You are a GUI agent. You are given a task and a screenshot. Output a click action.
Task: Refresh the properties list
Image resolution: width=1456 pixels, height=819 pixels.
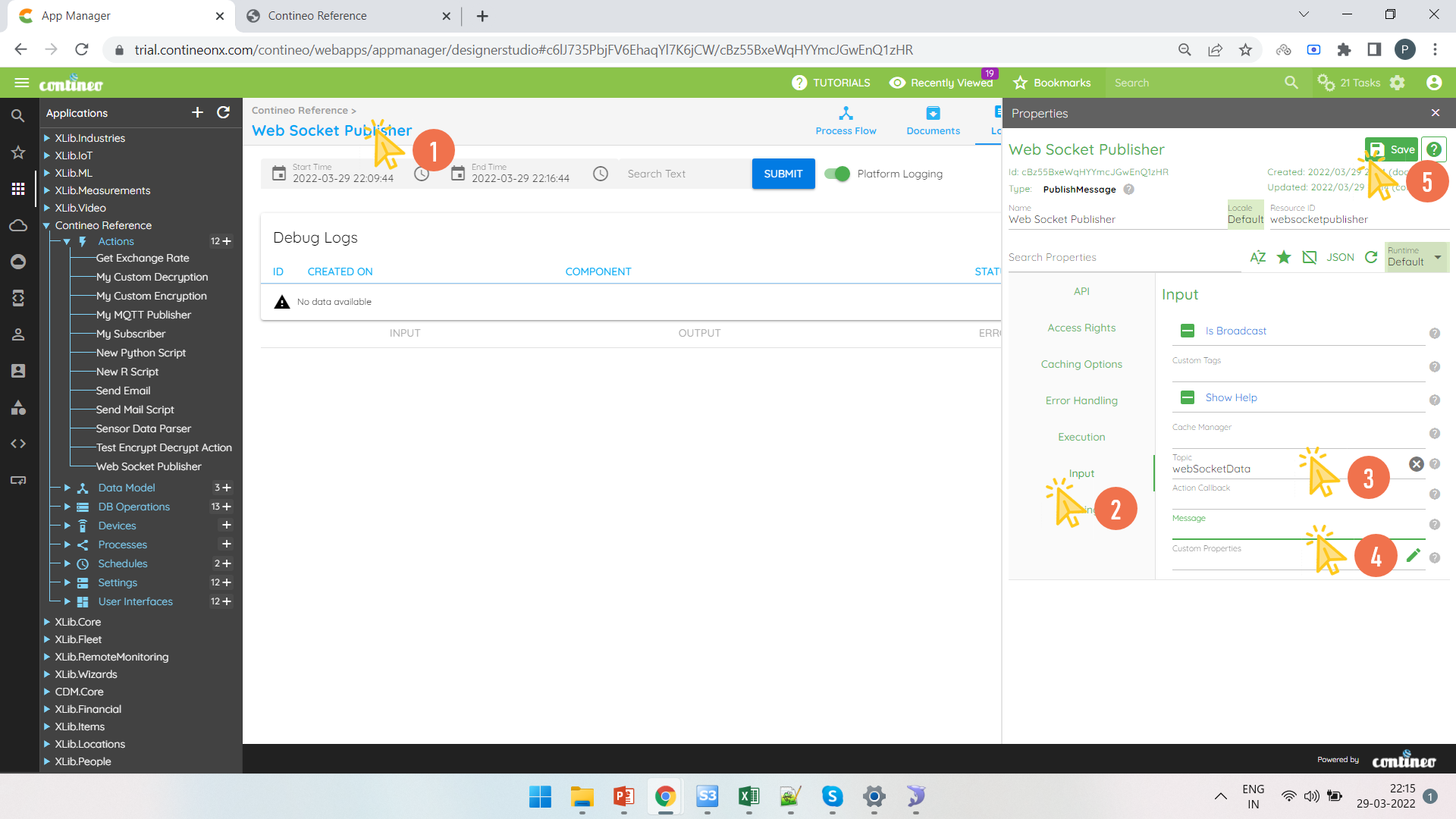pos(1371,257)
